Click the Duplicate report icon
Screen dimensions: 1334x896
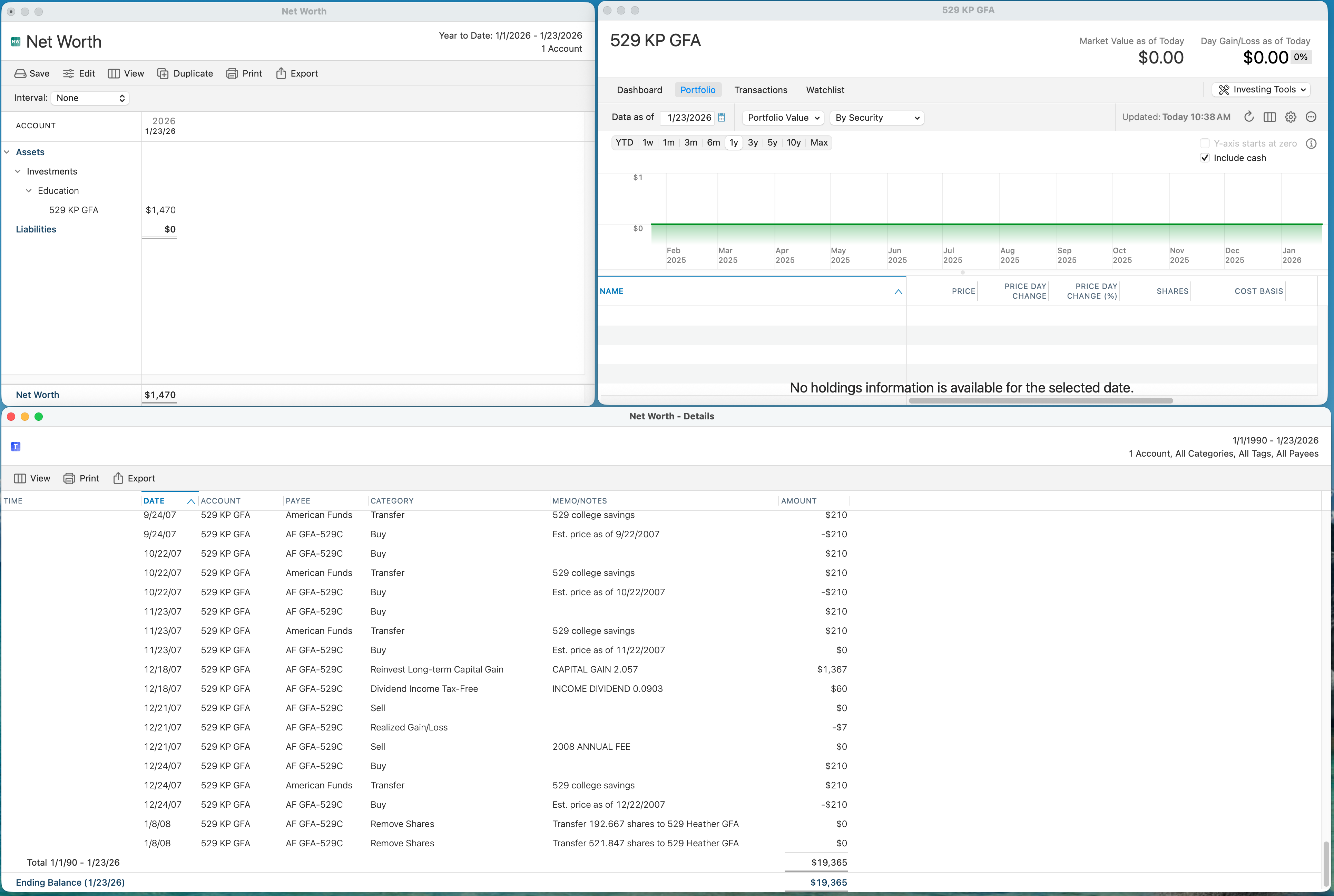(x=163, y=74)
